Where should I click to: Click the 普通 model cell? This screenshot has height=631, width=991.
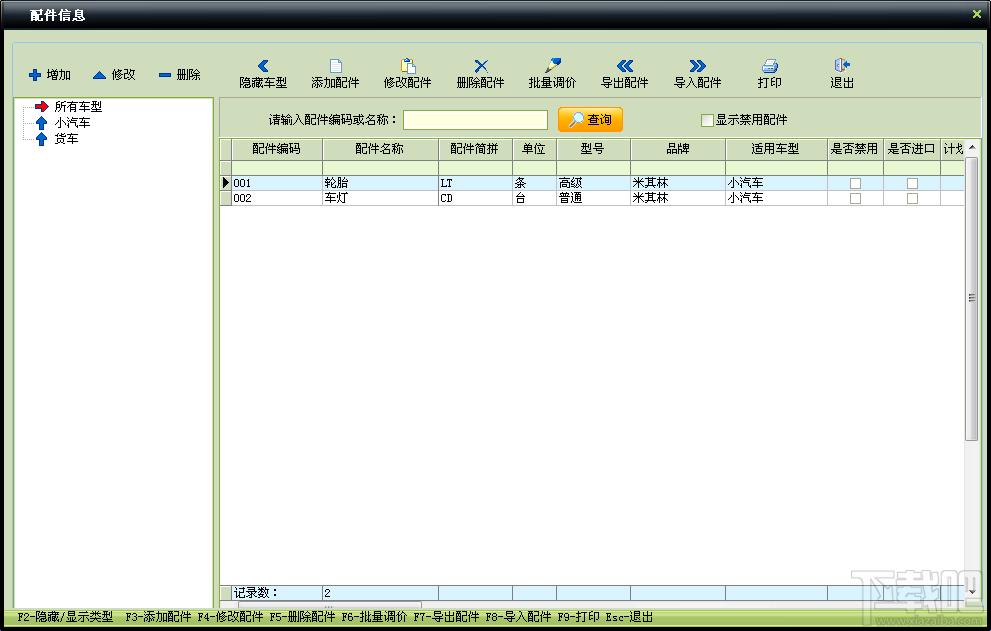tap(593, 199)
